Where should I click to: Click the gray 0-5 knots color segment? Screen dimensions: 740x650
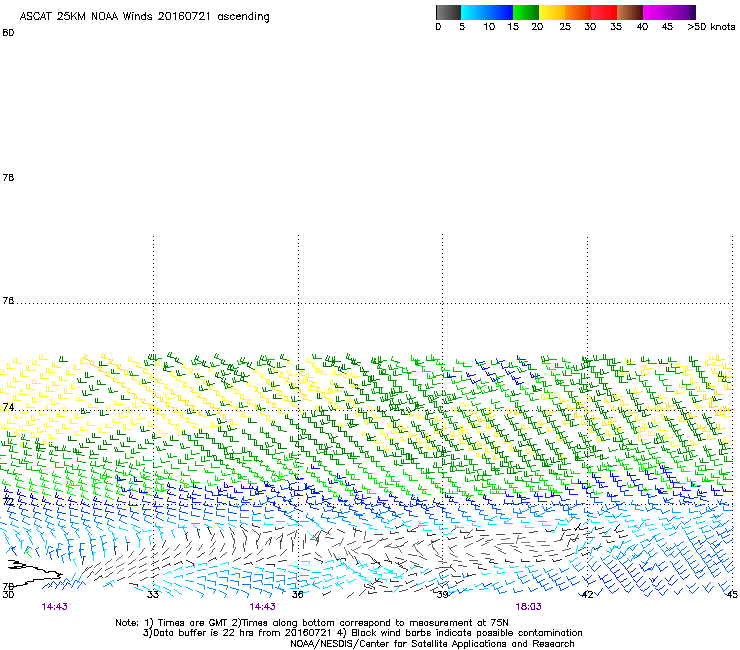coord(448,12)
